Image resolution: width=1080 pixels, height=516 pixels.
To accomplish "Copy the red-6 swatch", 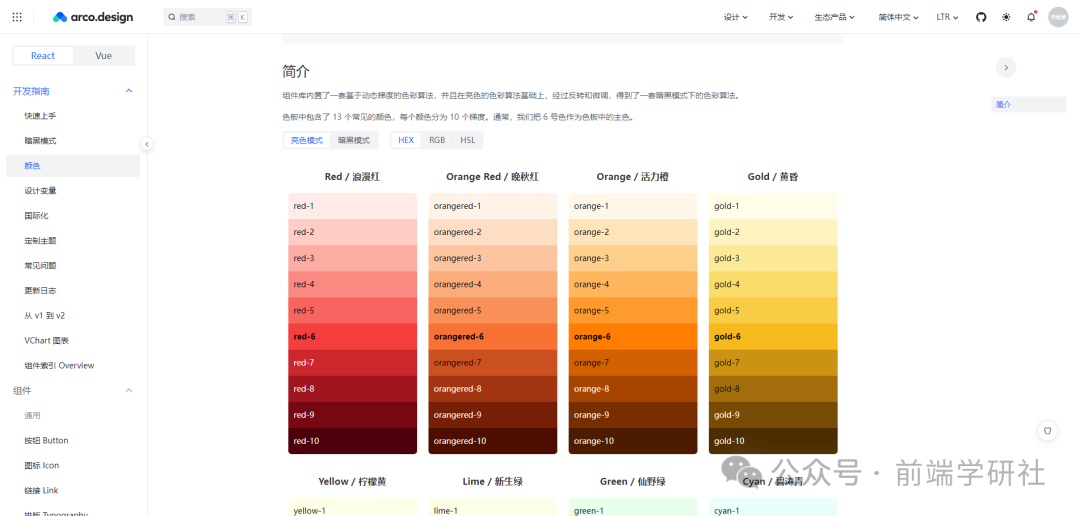I will coord(353,337).
